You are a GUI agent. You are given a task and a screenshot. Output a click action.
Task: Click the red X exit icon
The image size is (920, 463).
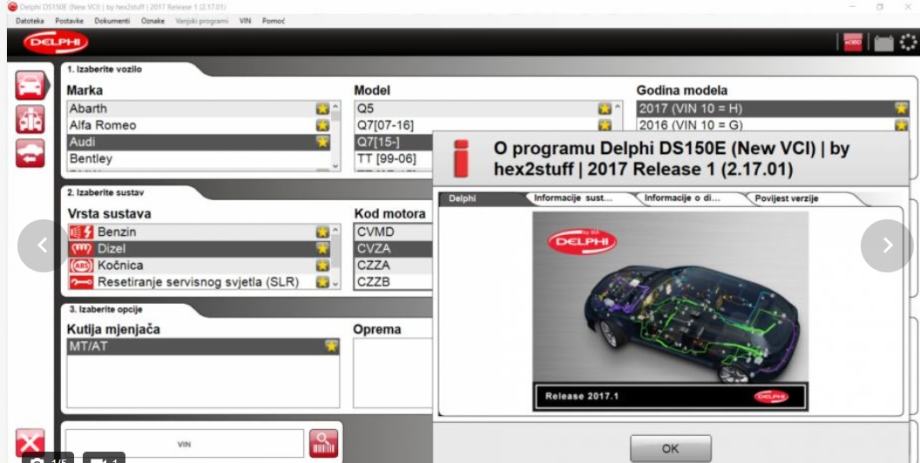coord(29,443)
